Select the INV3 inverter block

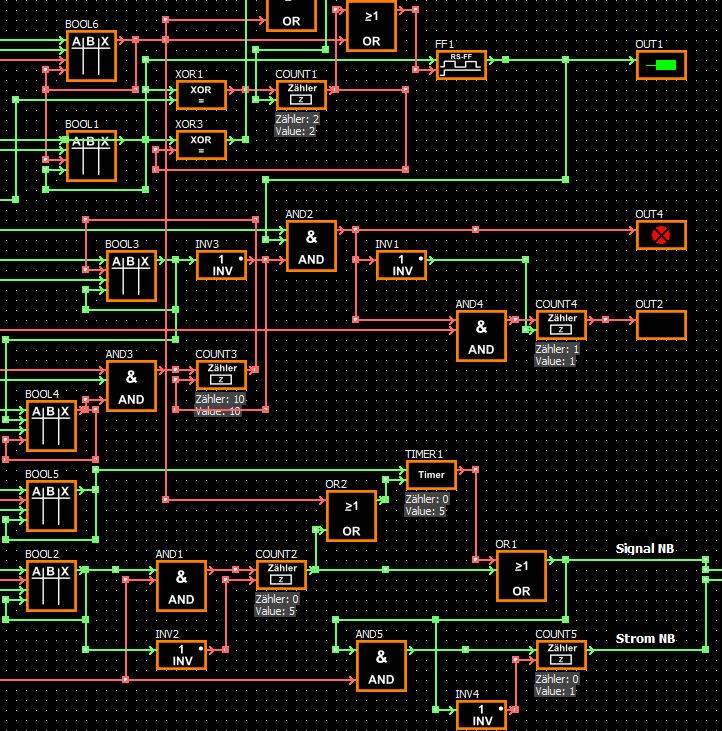[x=221, y=265]
